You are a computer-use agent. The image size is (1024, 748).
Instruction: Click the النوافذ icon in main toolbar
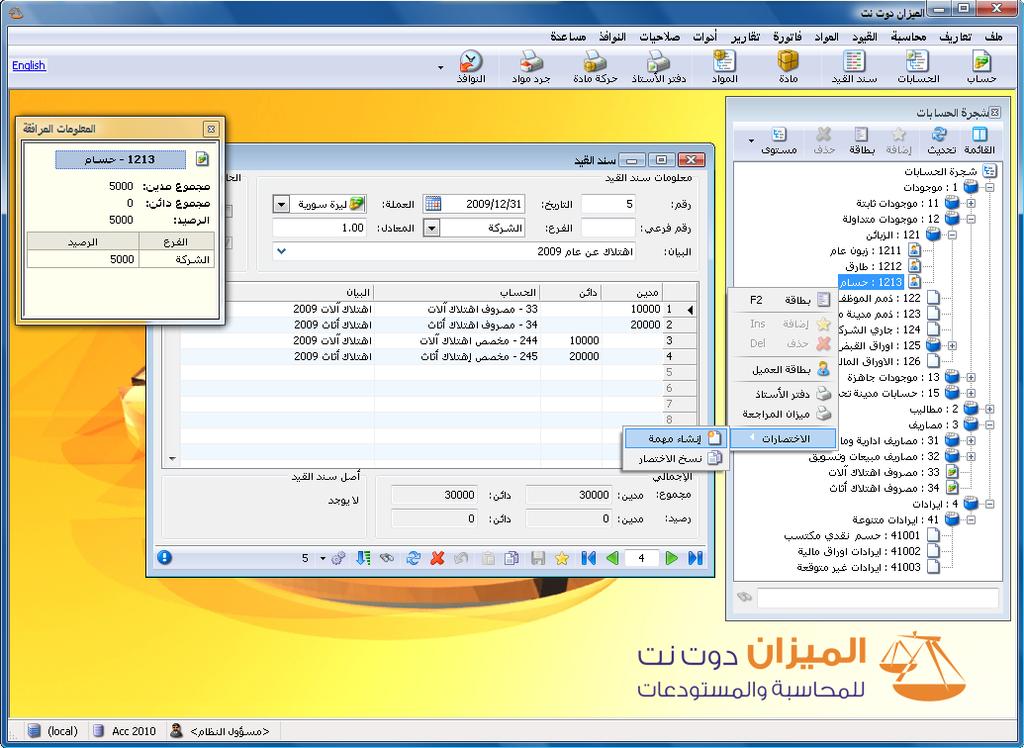click(x=470, y=67)
